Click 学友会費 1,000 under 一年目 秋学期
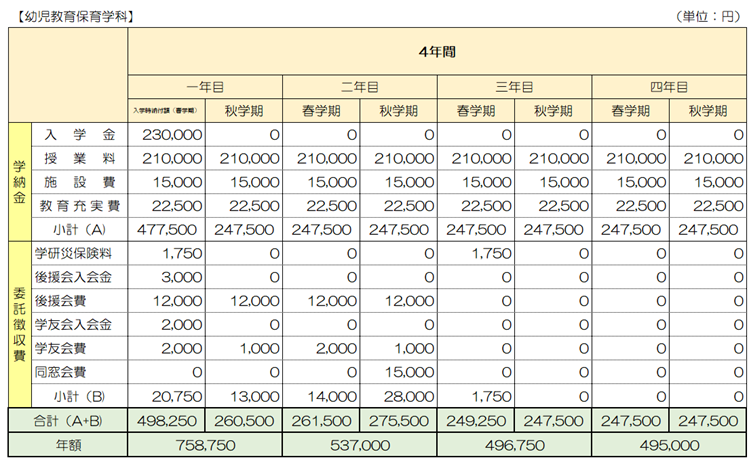The height and width of the screenshot is (460, 749). 259,348
